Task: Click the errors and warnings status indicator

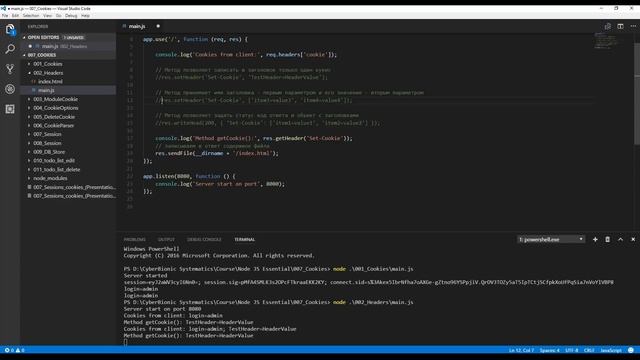Action: [x=14, y=350]
